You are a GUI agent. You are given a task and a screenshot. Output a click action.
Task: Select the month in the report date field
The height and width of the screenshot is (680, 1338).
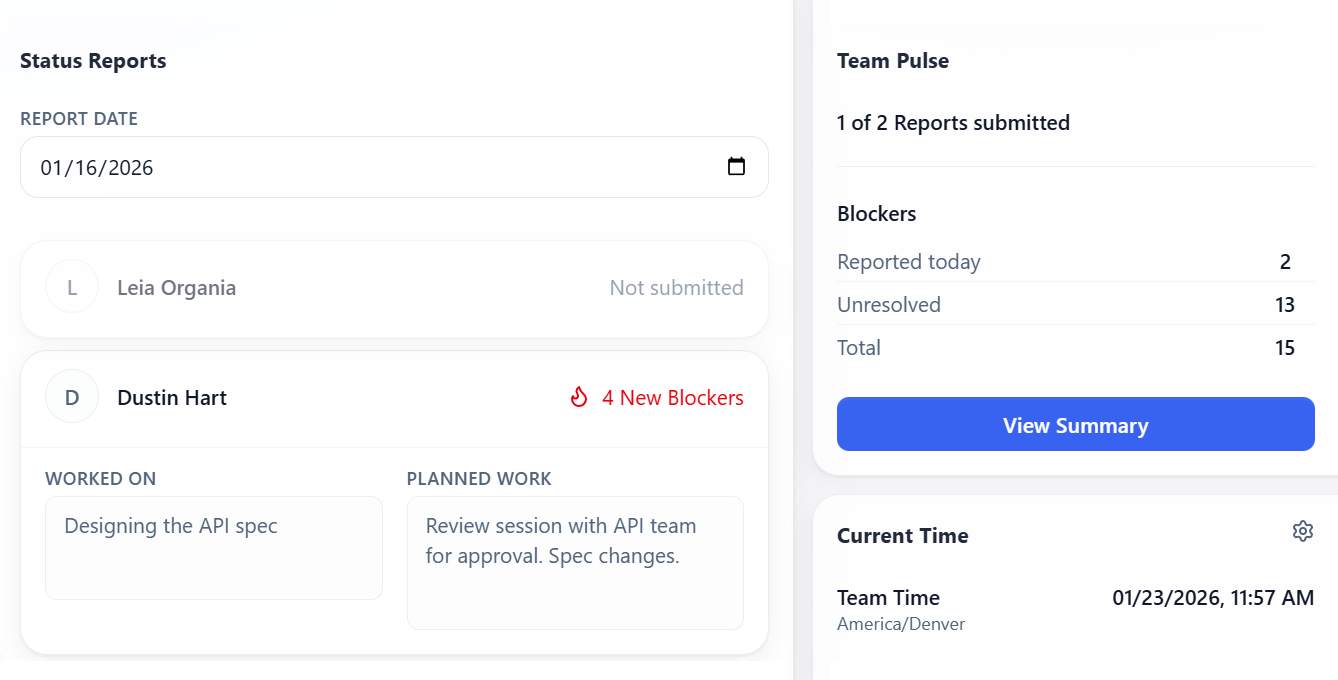(x=52, y=168)
